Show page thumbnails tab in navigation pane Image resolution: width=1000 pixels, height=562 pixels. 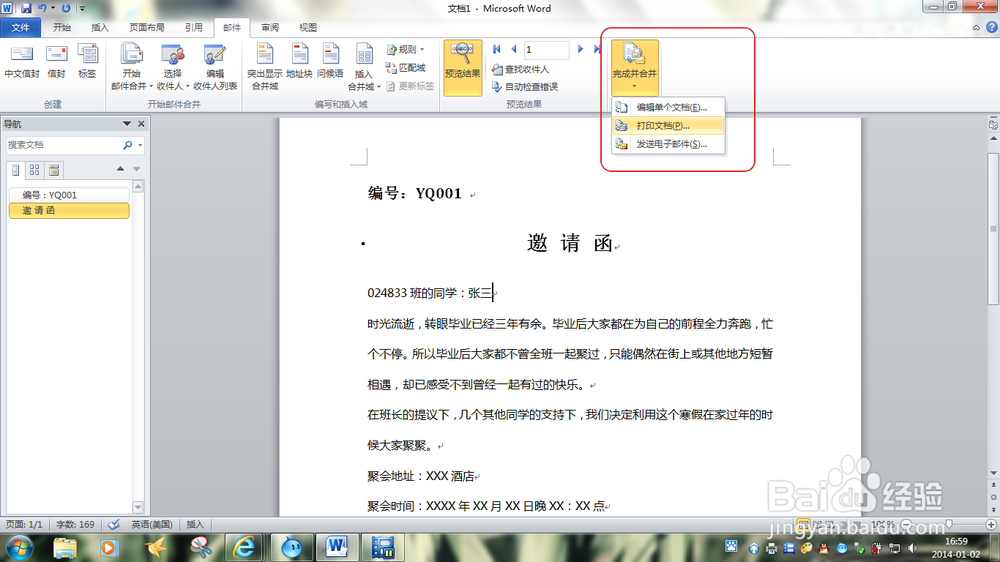coord(34,170)
